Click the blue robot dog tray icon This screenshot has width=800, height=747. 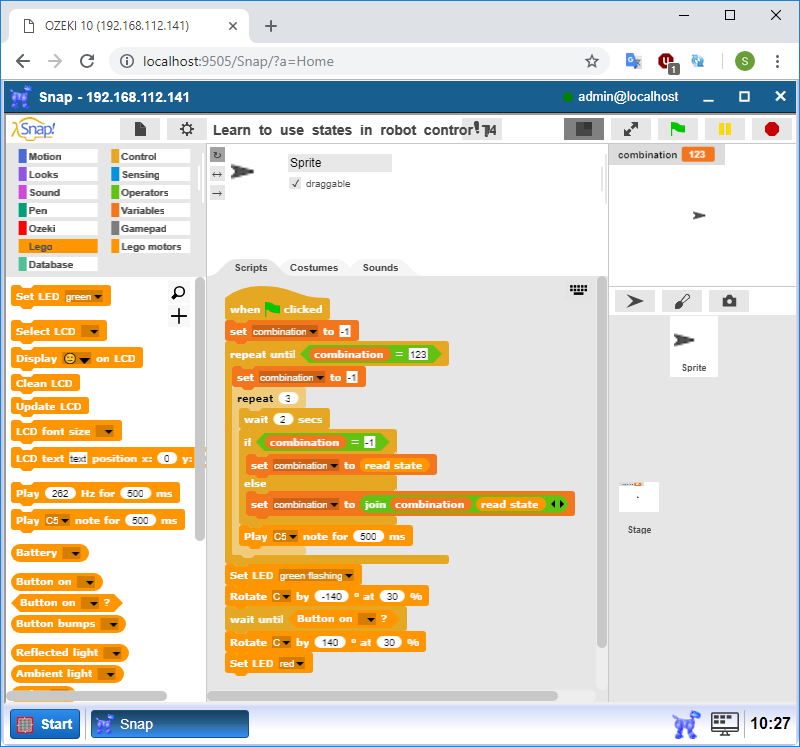tap(685, 724)
